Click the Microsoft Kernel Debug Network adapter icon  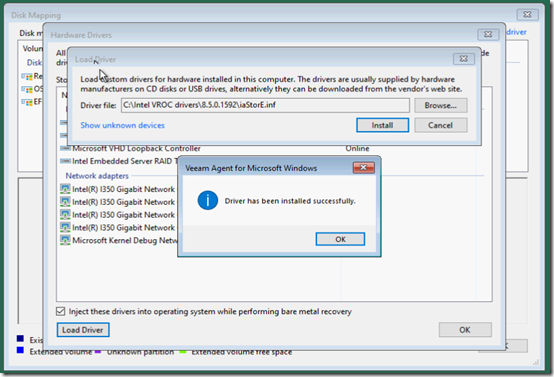[65, 240]
